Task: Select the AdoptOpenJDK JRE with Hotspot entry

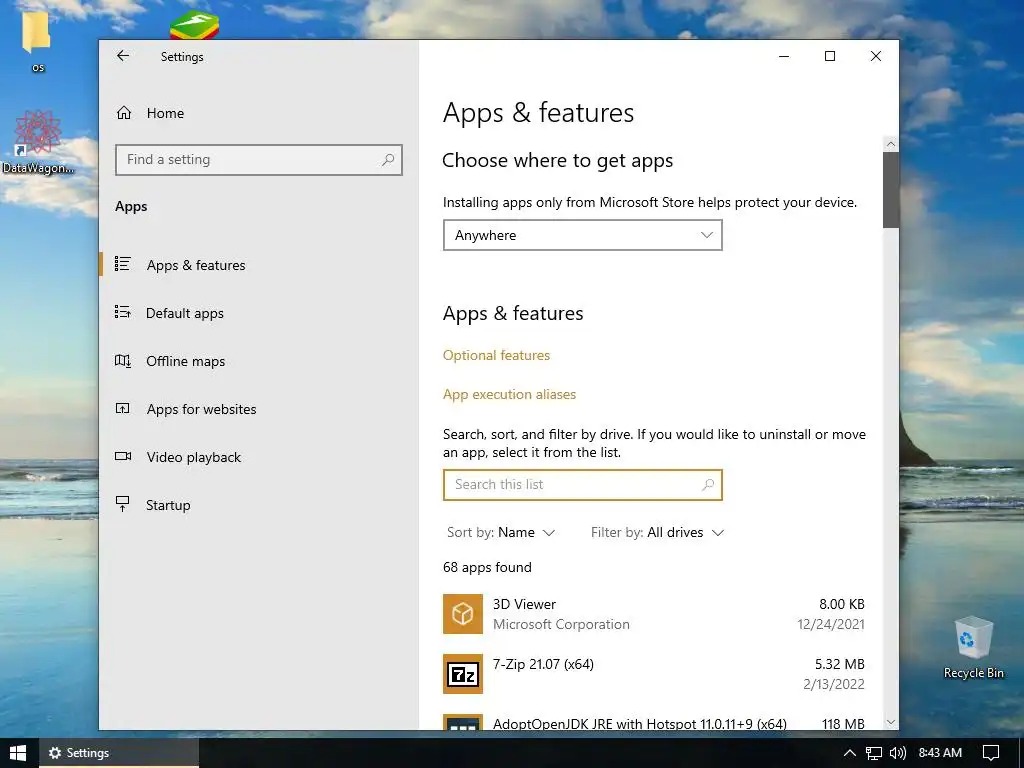Action: click(x=654, y=722)
